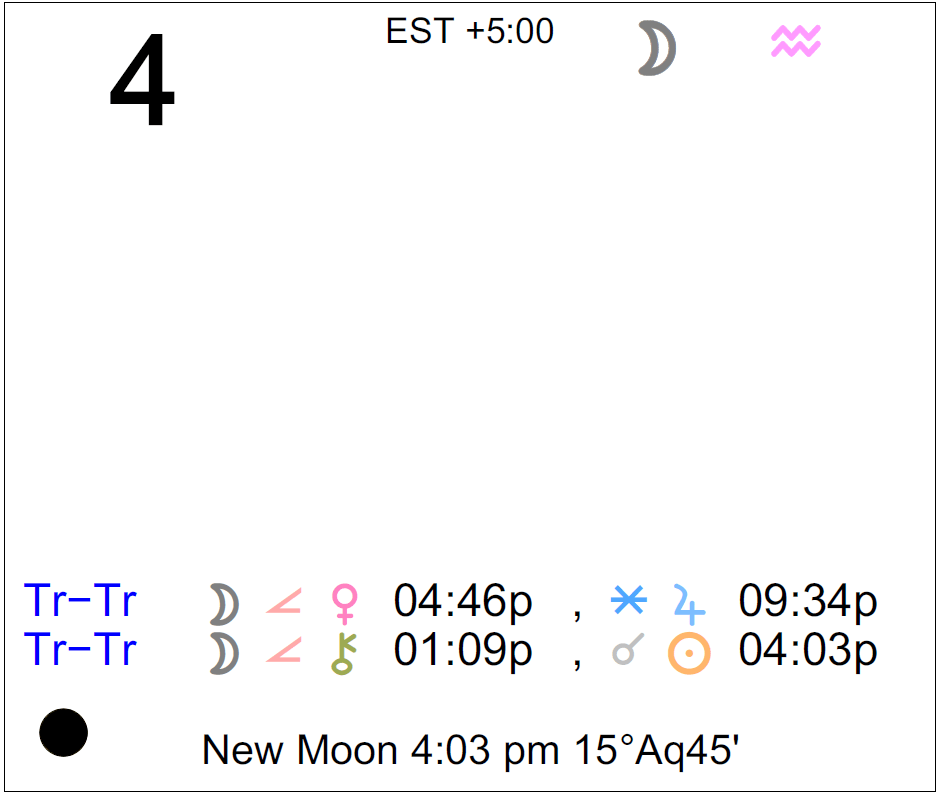This screenshot has height=795, width=941.
Task: Click the EST +5:00 timezone label
Action: click(469, 31)
